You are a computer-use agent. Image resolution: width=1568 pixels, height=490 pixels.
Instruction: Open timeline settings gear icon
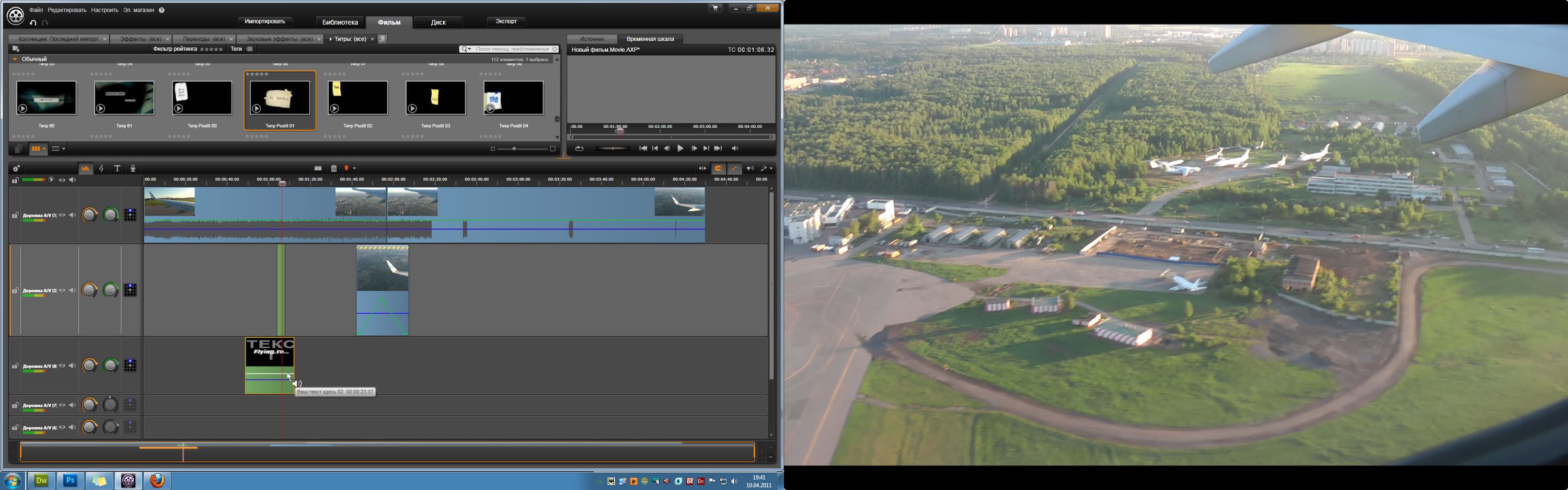[x=16, y=168]
